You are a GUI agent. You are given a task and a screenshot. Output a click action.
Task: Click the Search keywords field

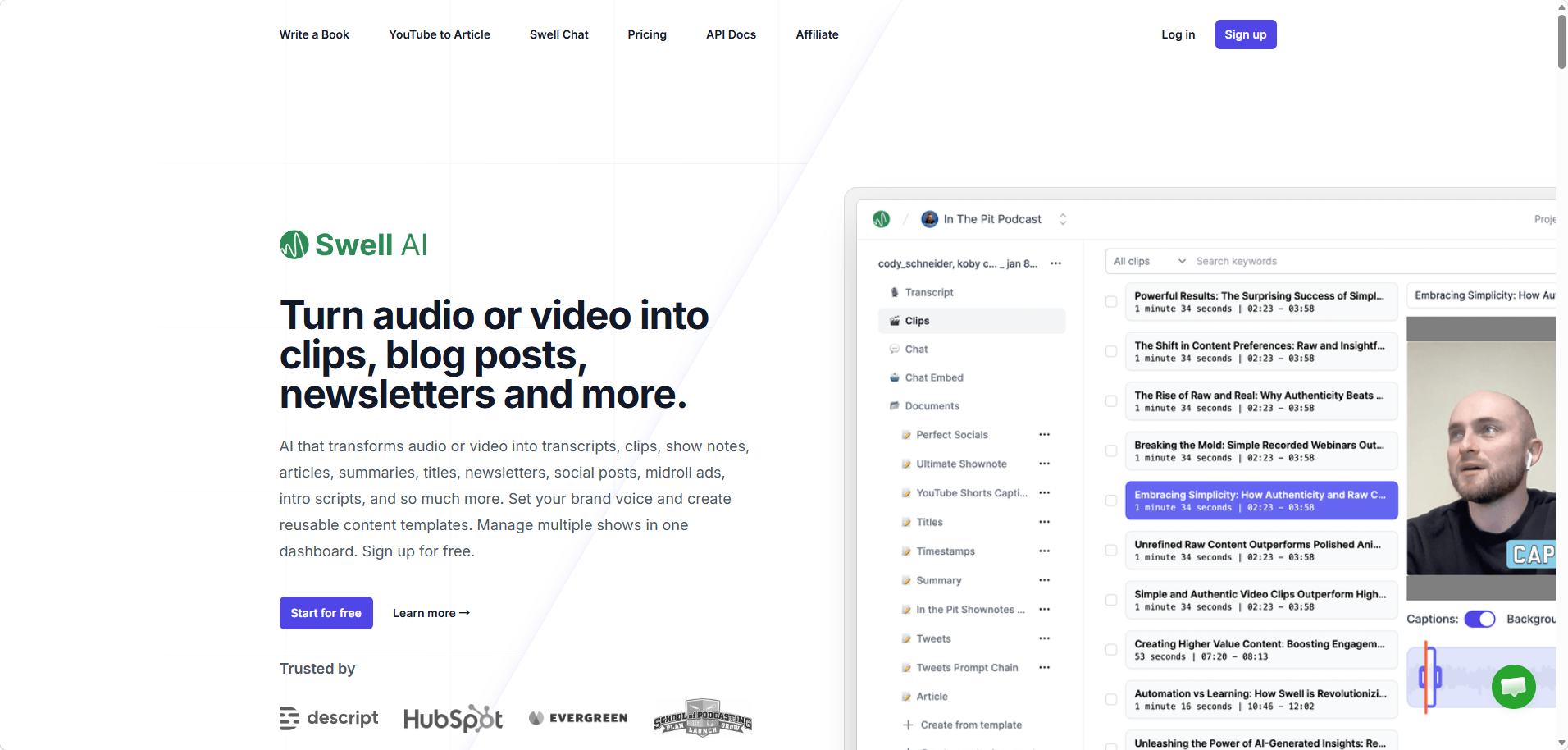(1374, 262)
